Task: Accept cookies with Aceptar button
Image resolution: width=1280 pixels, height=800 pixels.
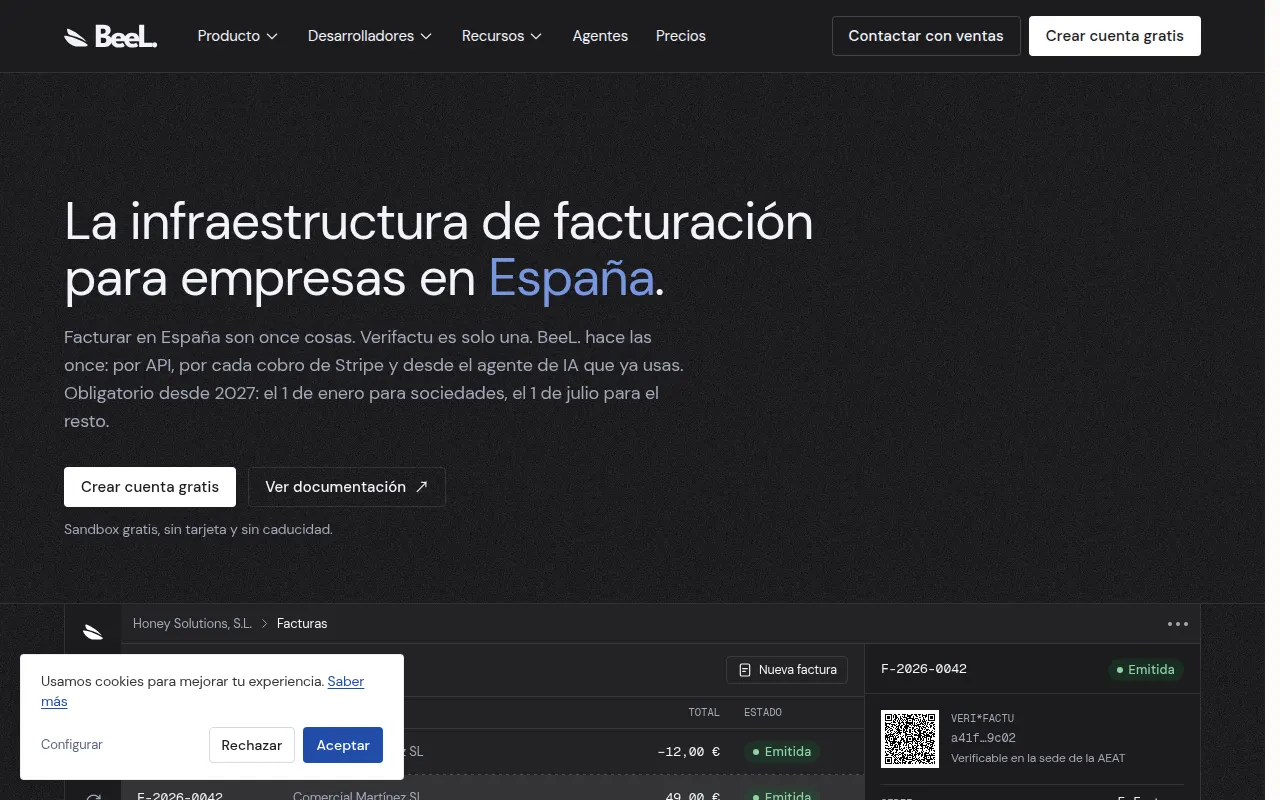Action: pos(343,745)
